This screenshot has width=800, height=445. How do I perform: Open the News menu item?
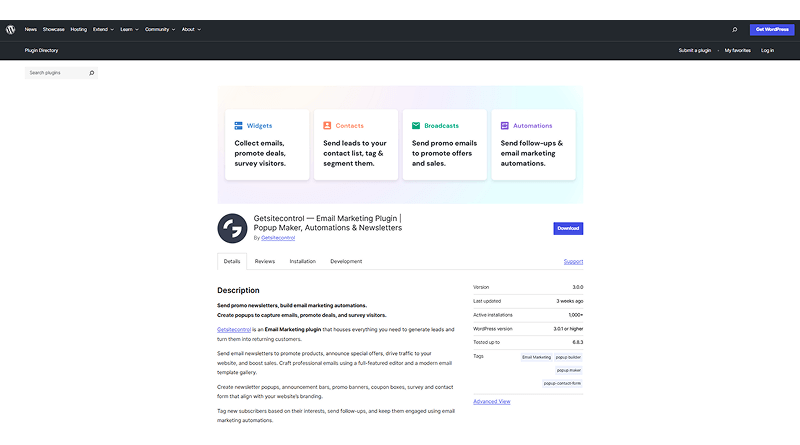coord(31,30)
